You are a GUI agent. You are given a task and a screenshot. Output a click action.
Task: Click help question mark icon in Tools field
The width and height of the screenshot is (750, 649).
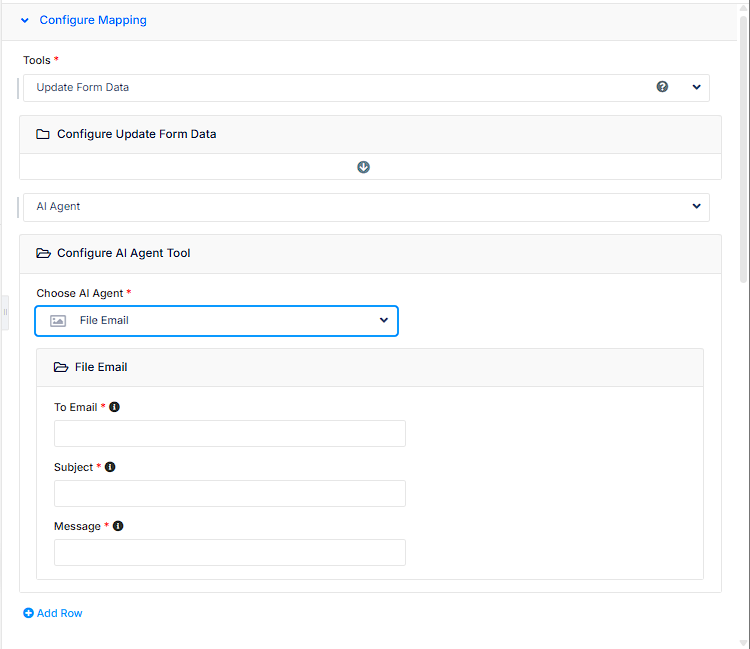[662, 87]
